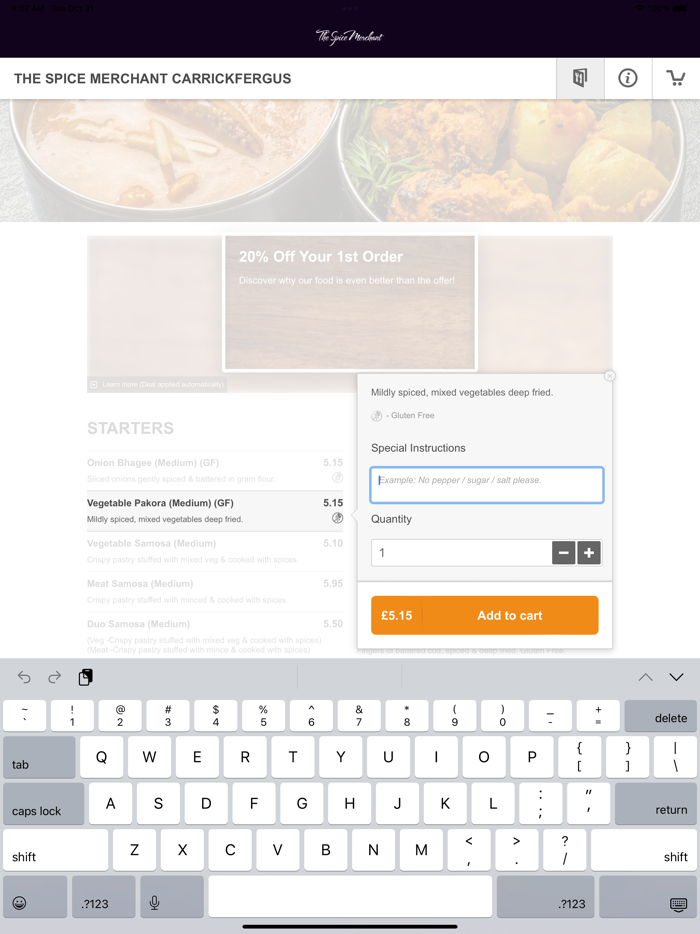Increase quantity with the plus button
Screen dimensions: 700x934
pos(589,553)
